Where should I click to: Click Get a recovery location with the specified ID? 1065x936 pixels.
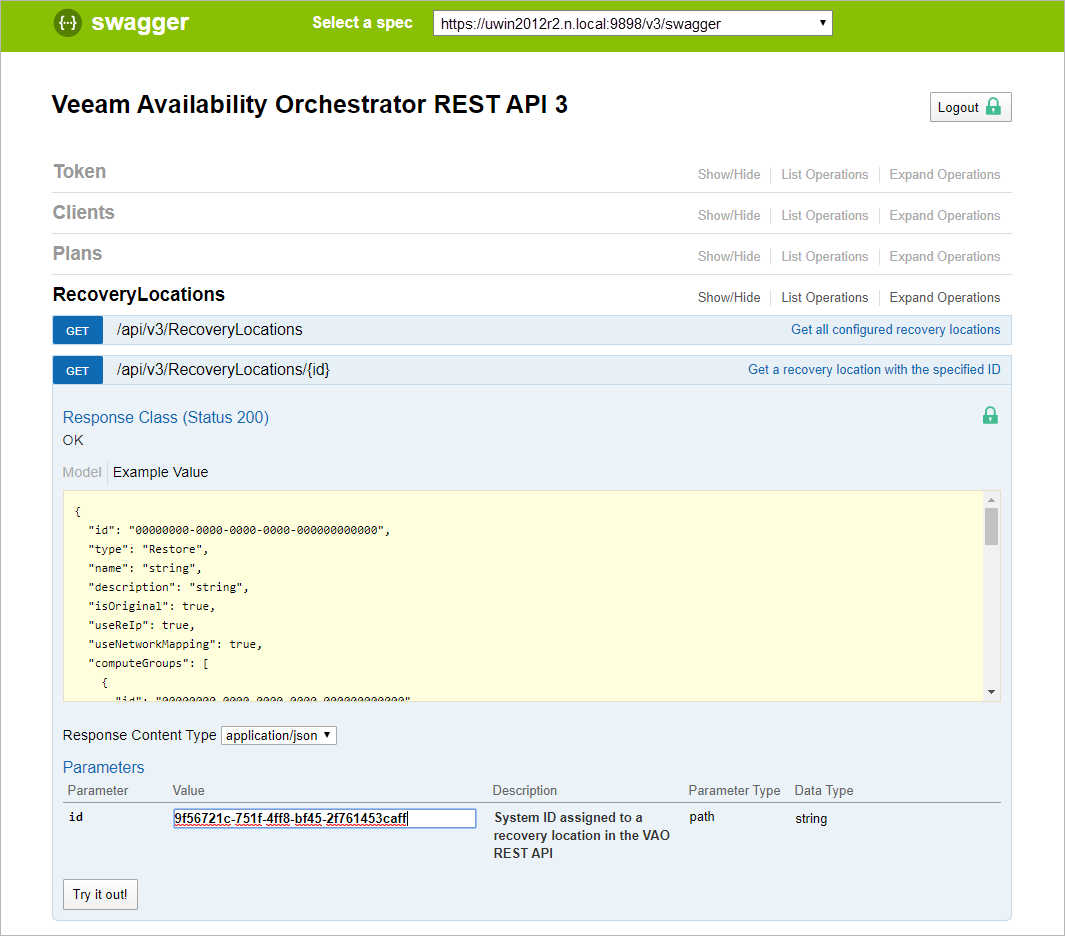(874, 370)
